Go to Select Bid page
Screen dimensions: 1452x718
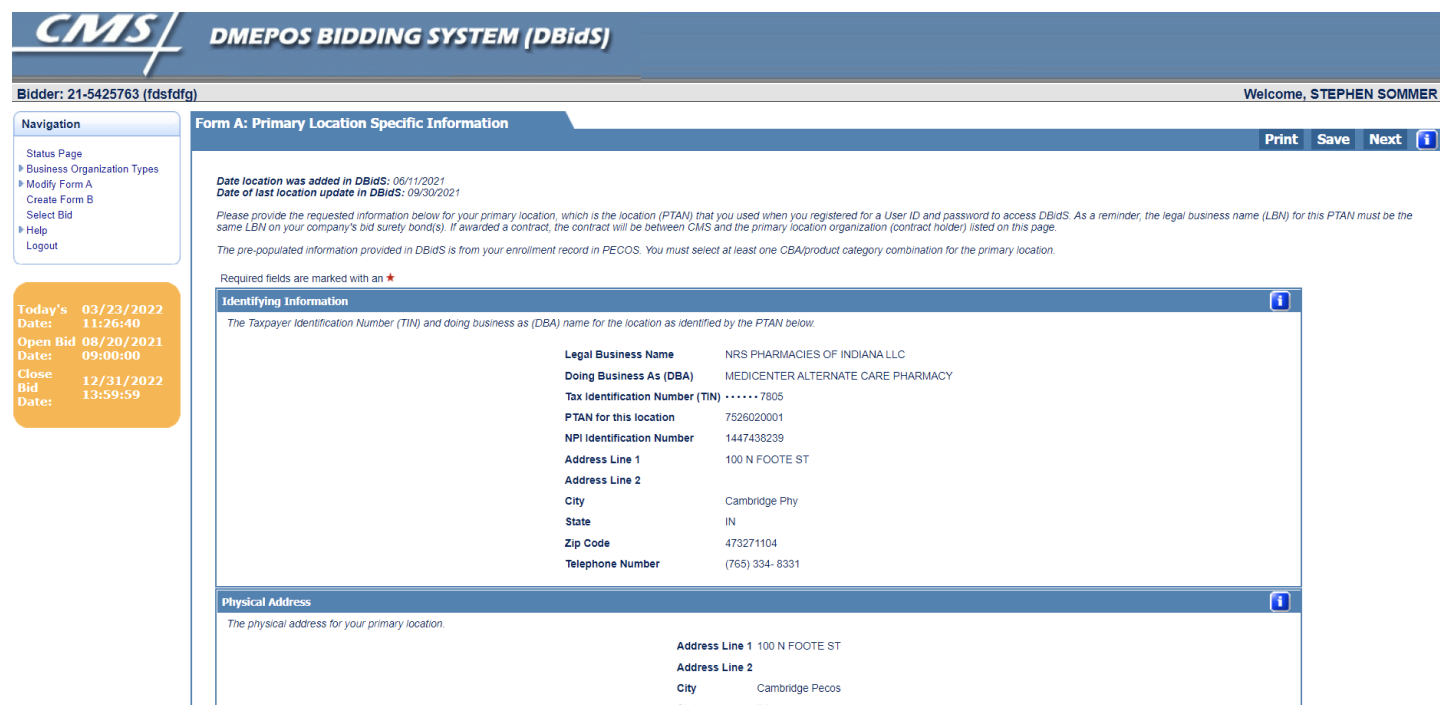[x=49, y=215]
